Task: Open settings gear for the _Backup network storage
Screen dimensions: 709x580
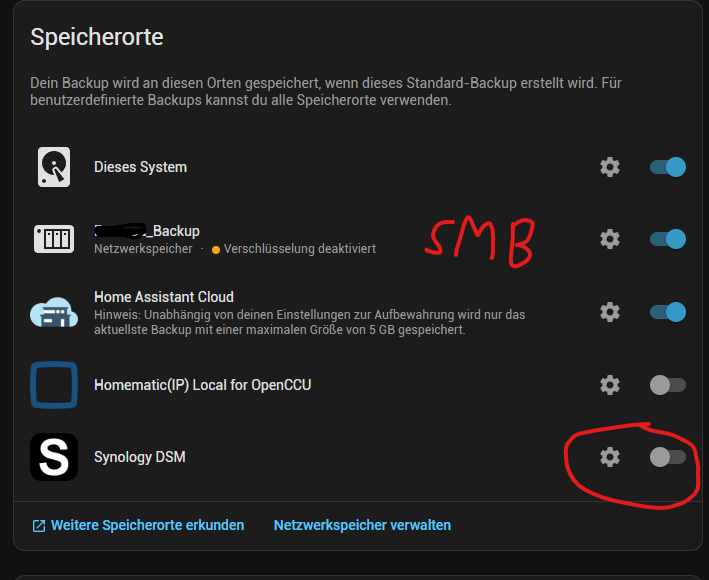Action: pos(610,239)
